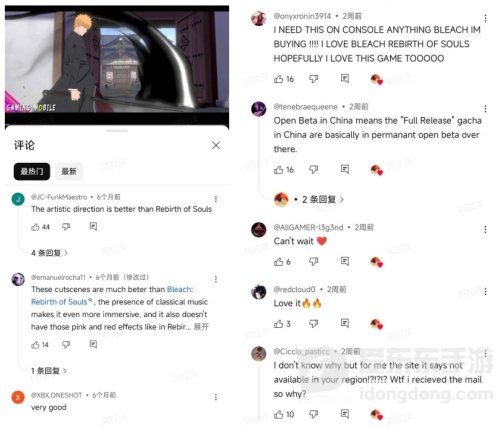Dislike the redcloud0 'Love it' comment
The width and height of the screenshot is (500, 429).
tap(313, 323)
